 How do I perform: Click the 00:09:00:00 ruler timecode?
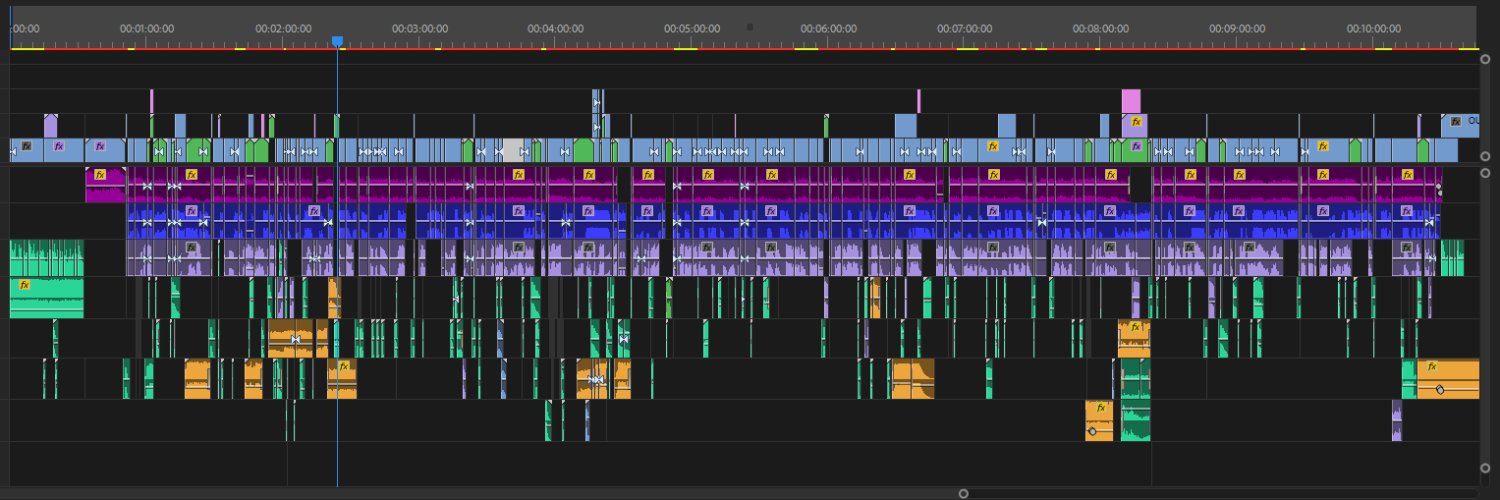click(x=1237, y=29)
